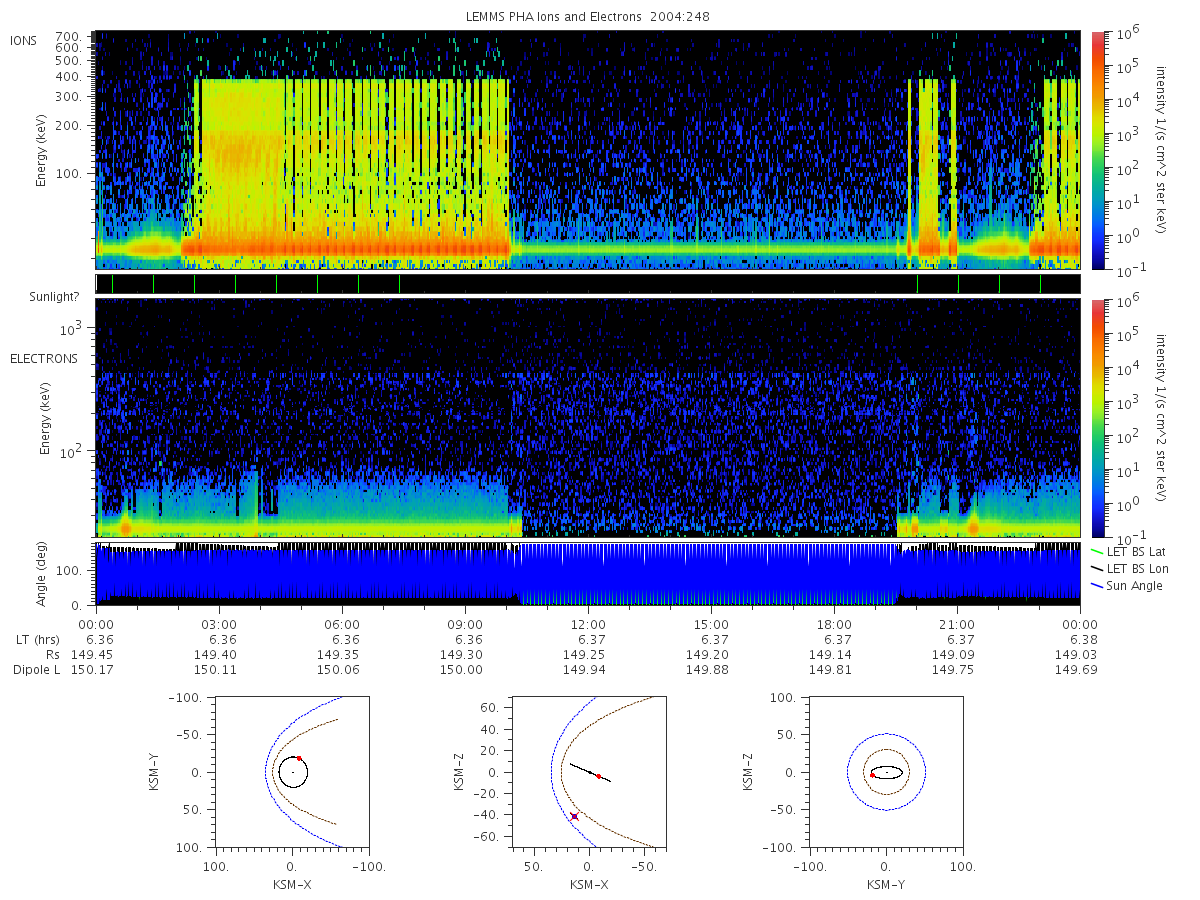Image resolution: width=1200 pixels, height=900 pixels.
Task: Click the red spacecraft marker in KSM-X/KSM-Y plot
Action: [299, 758]
